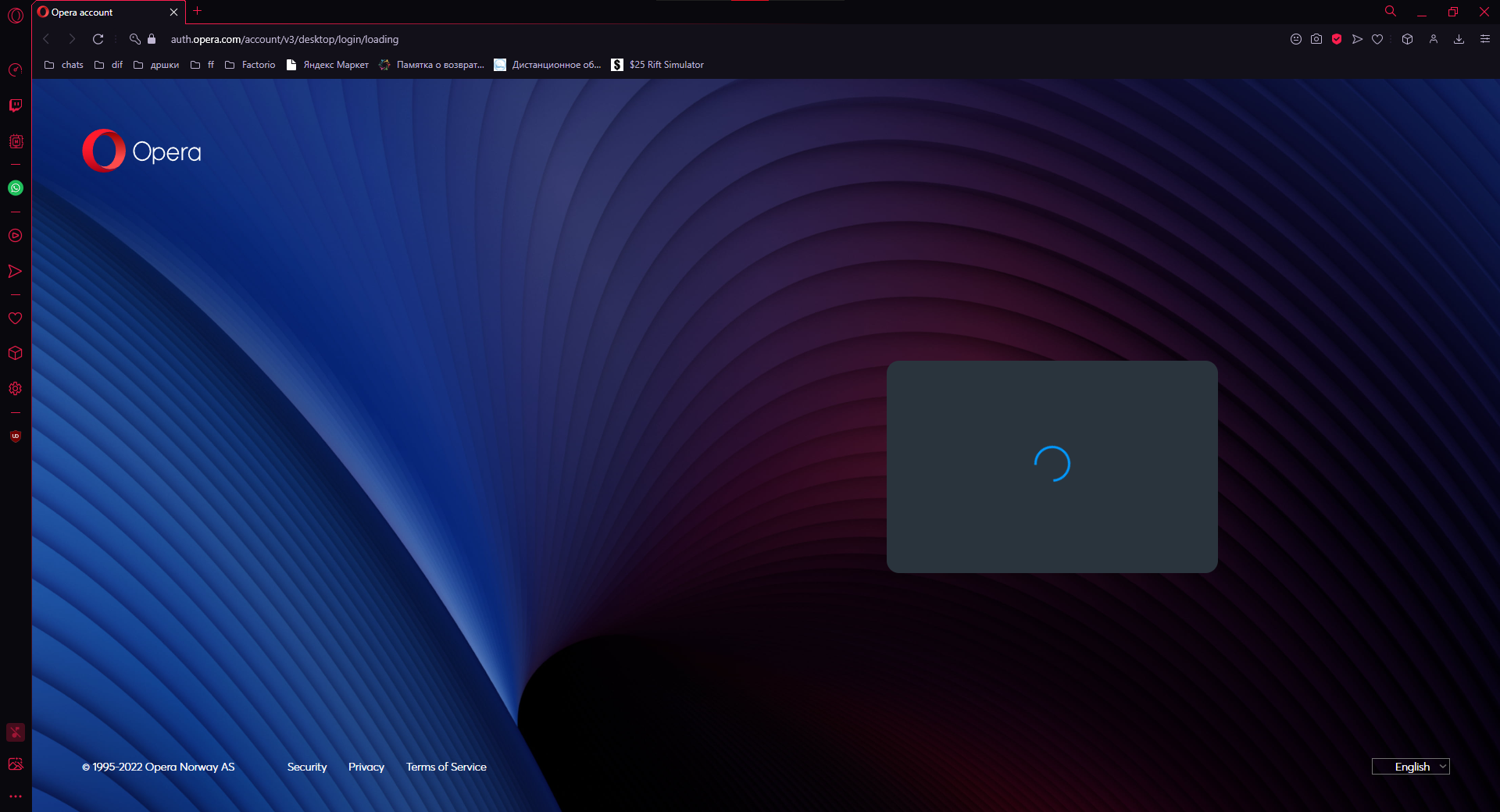Click uBlock extension icon in sidebar
The width and height of the screenshot is (1500, 812).
(15, 436)
